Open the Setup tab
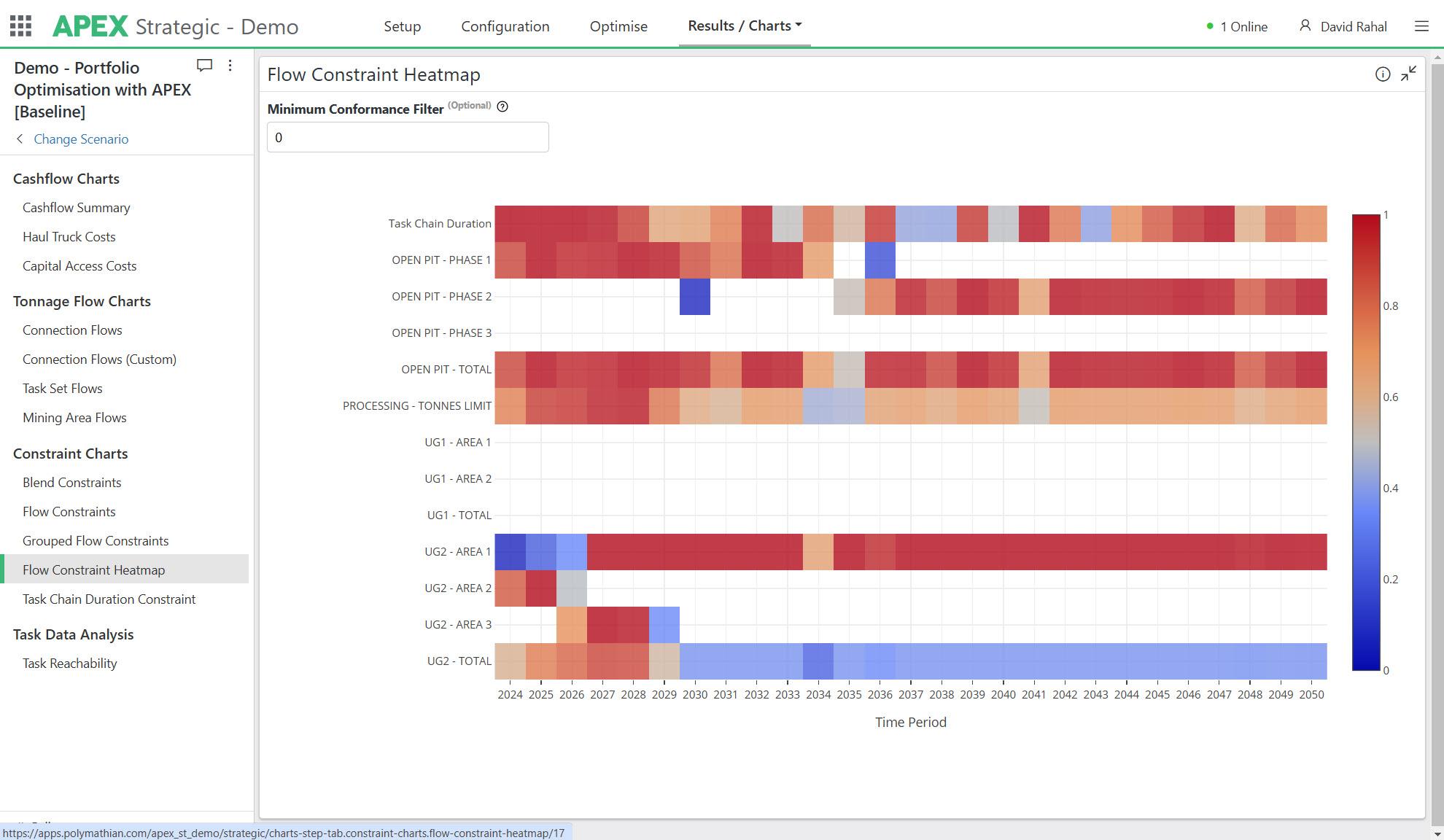The width and height of the screenshot is (1444, 840). pyautogui.click(x=403, y=26)
